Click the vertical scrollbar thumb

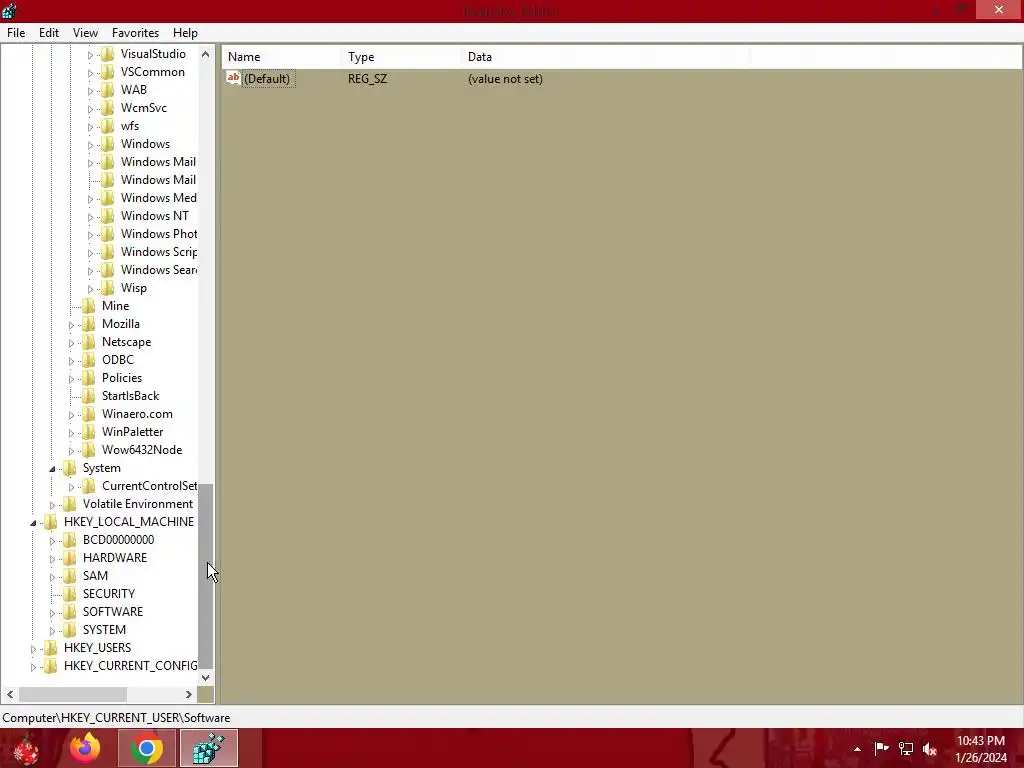click(206, 577)
